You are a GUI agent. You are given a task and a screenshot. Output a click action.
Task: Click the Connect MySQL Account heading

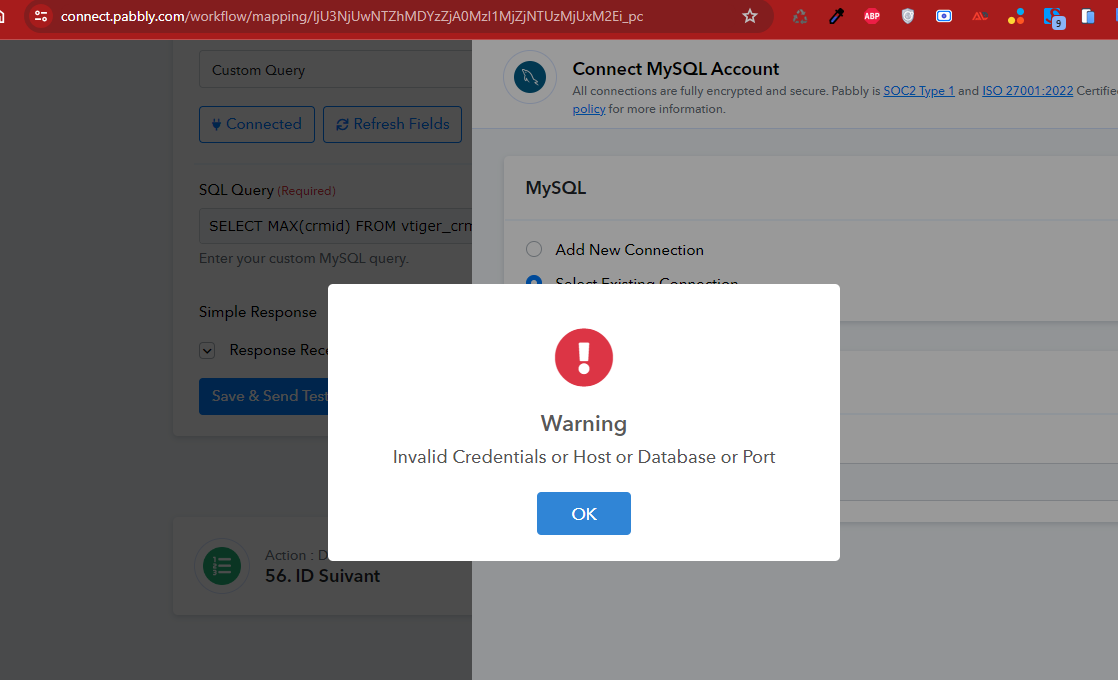pyautogui.click(x=675, y=69)
